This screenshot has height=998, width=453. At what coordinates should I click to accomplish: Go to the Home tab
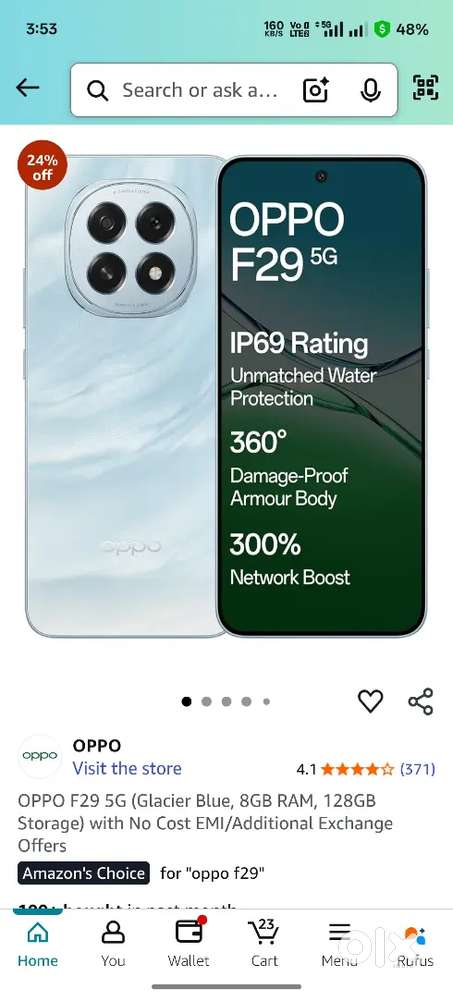coord(38,943)
